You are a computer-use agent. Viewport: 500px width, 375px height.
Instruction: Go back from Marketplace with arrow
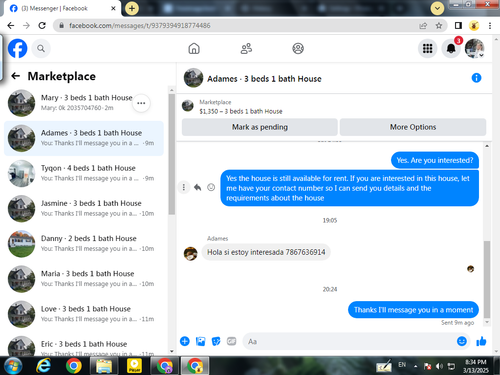(x=15, y=76)
